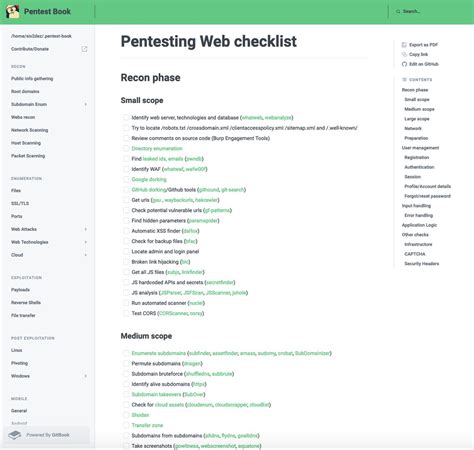474x450 pixels.
Task: Open the Reverse Shells sidebar page
Action: [x=26, y=303]
